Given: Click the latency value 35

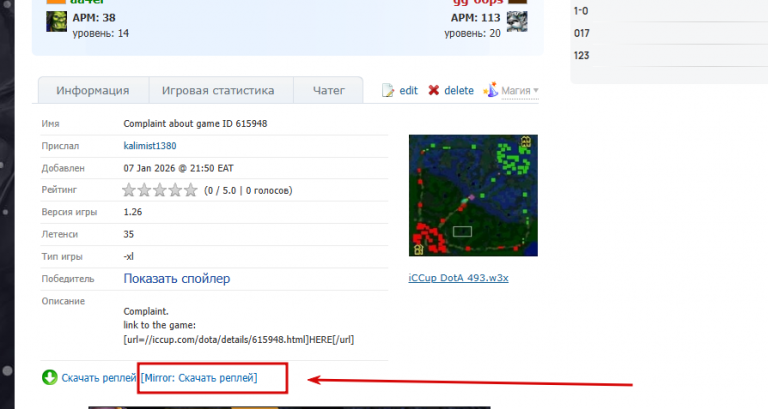Looking at the screenshot, I should point(128,234).
